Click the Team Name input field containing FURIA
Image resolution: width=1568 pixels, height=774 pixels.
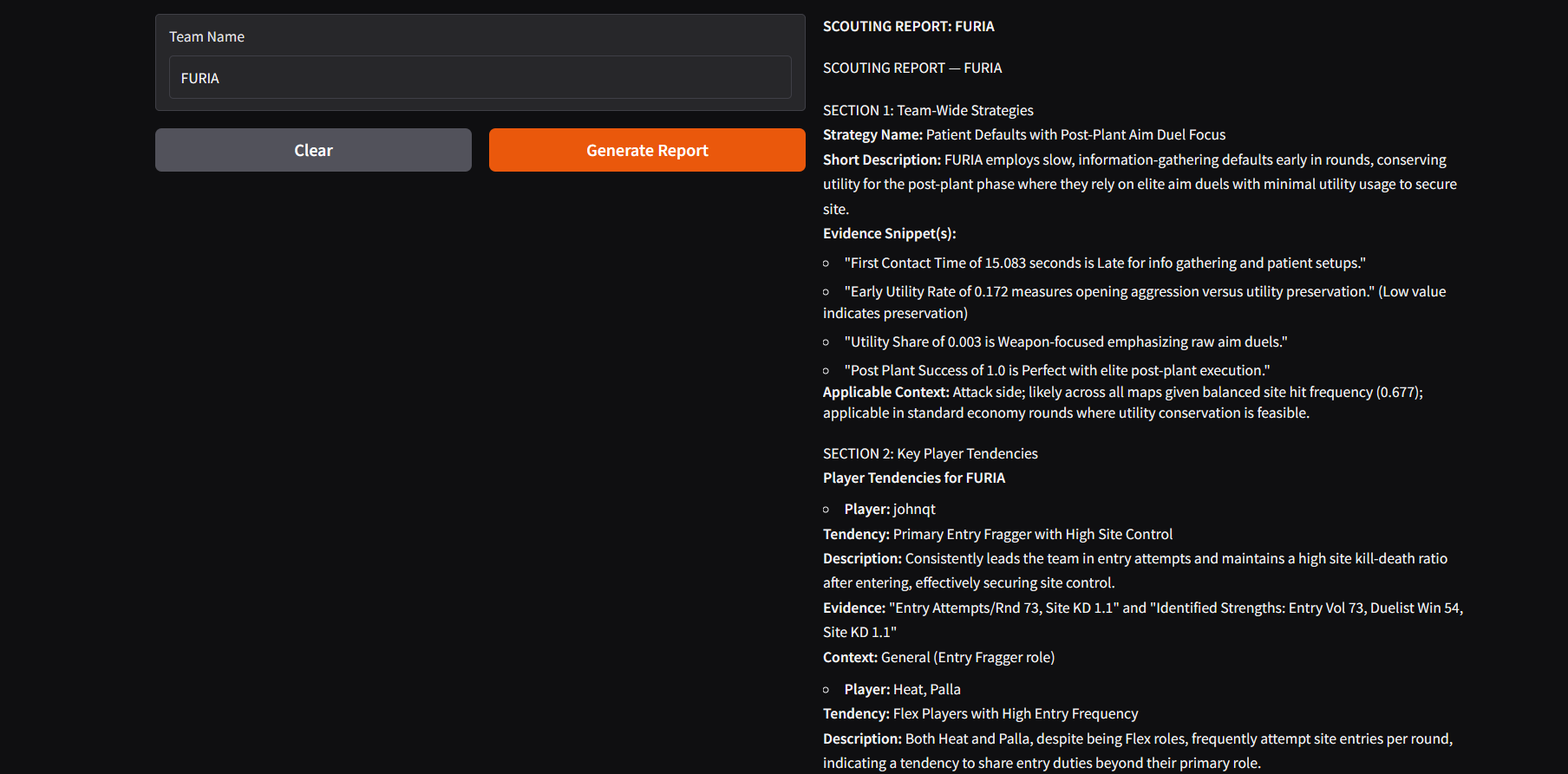pyautogui.click(x=480, y=78)
